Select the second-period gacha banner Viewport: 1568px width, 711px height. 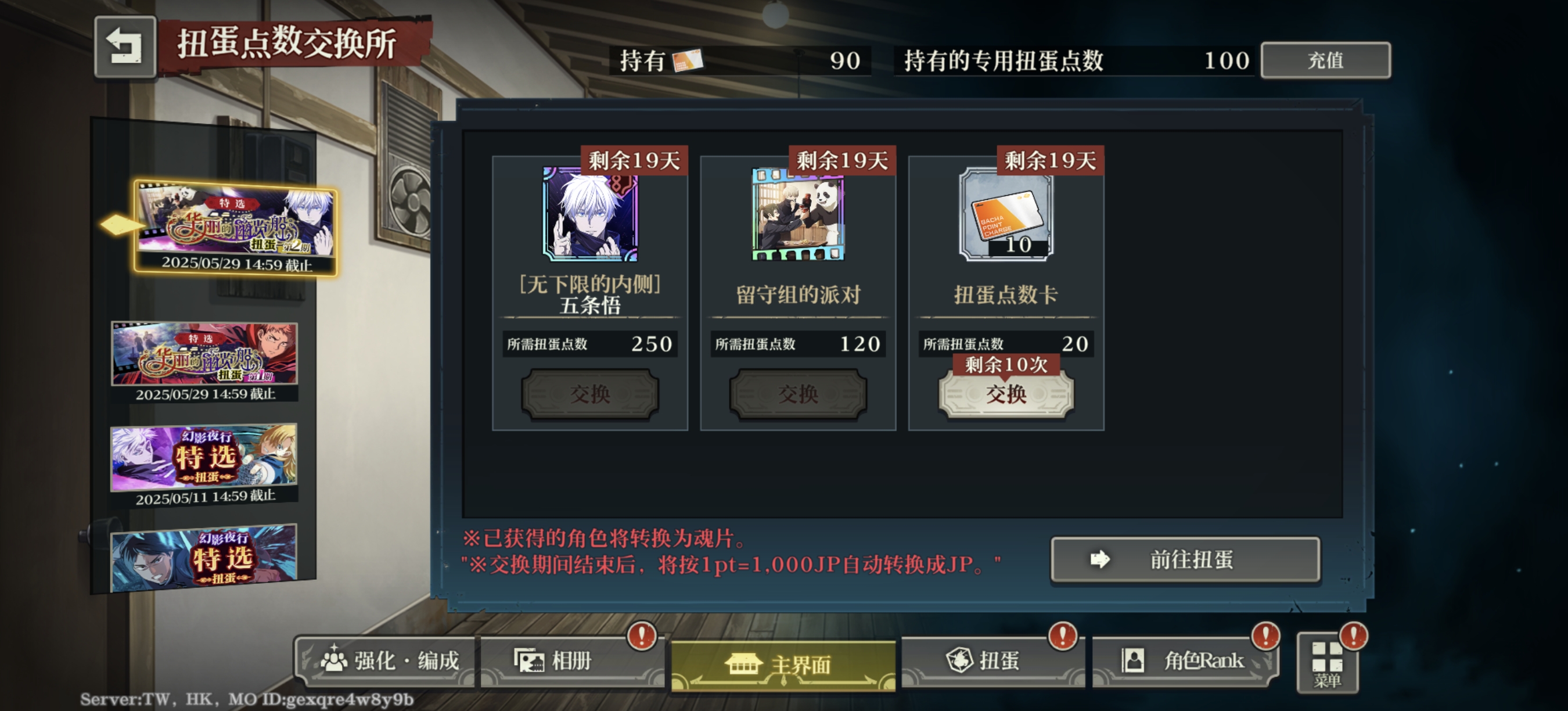click(235, 228)
